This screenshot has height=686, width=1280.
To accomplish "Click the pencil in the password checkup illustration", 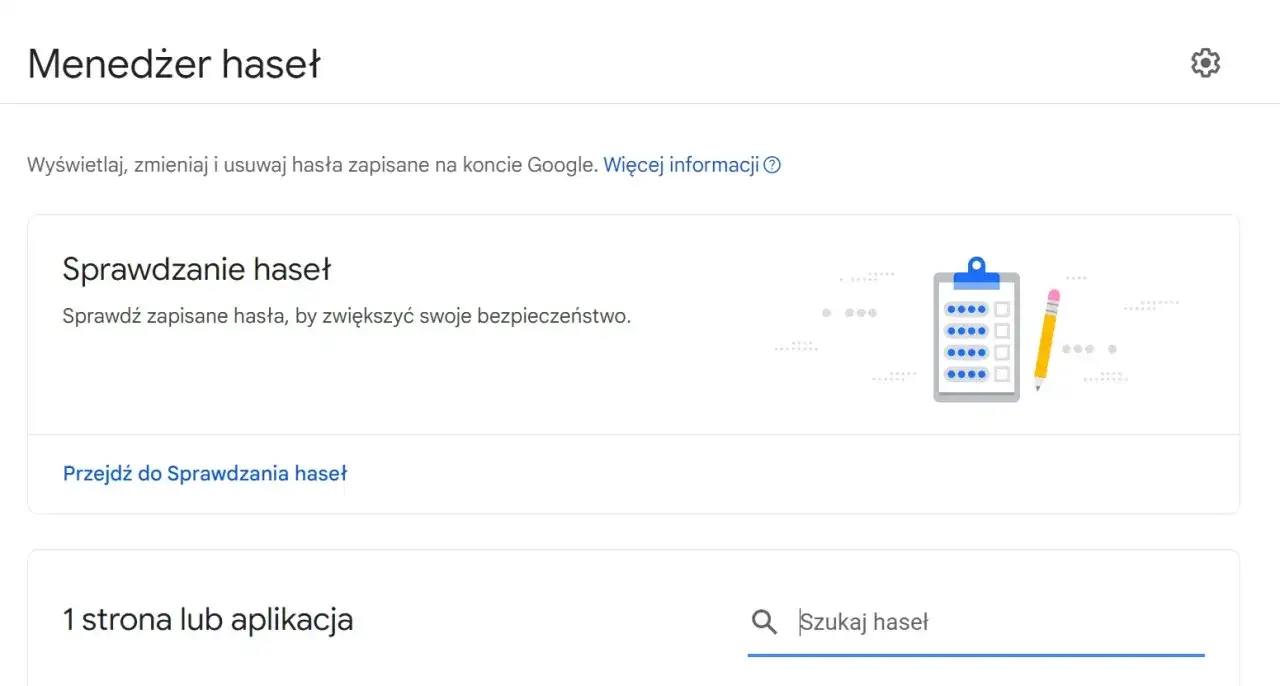I will pyautogui.click(x=1046, y=340).
